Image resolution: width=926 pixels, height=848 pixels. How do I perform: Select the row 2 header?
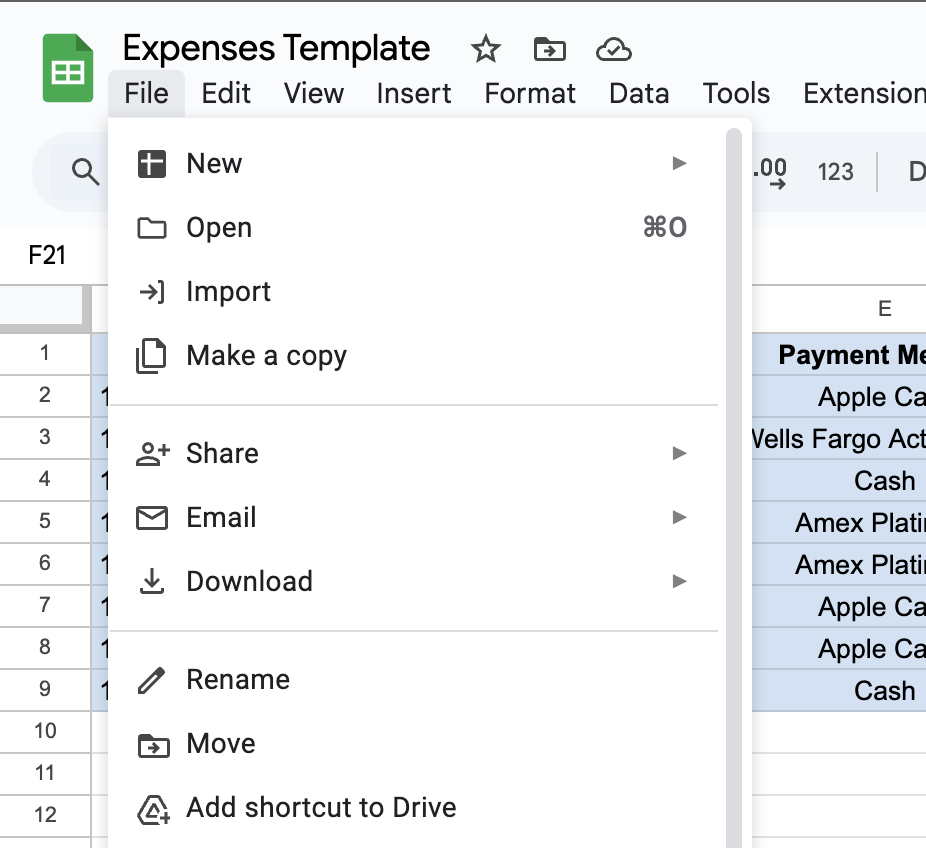tap(45, 396)
